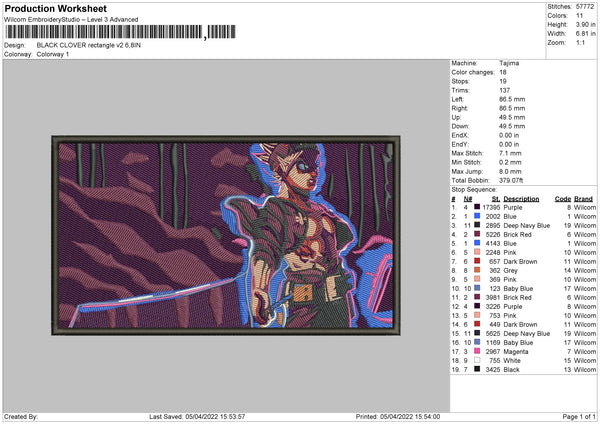Select the Dark Brown swatch with 657 stitches
Image resolution: width=600 pixels, height=424 pixels.
click(x=477, y=261)
